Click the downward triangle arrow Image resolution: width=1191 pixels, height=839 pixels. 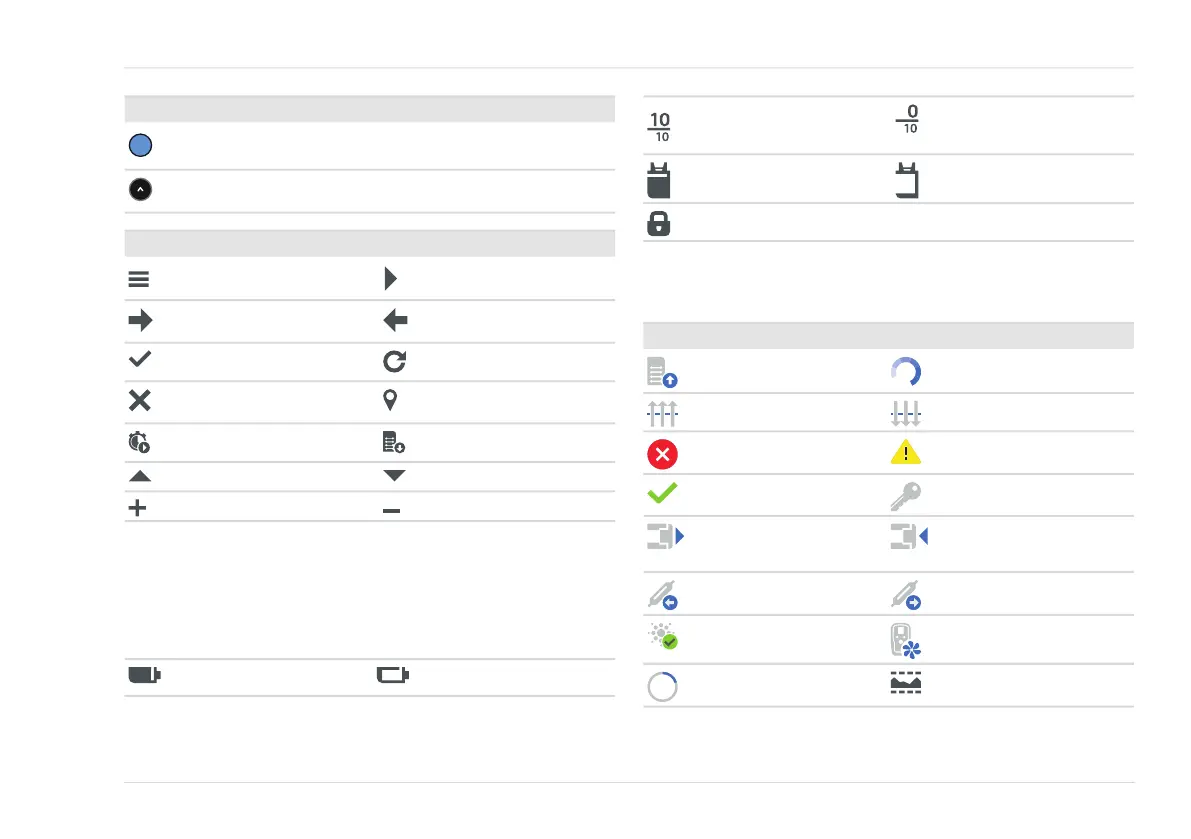tap(394, 475)
